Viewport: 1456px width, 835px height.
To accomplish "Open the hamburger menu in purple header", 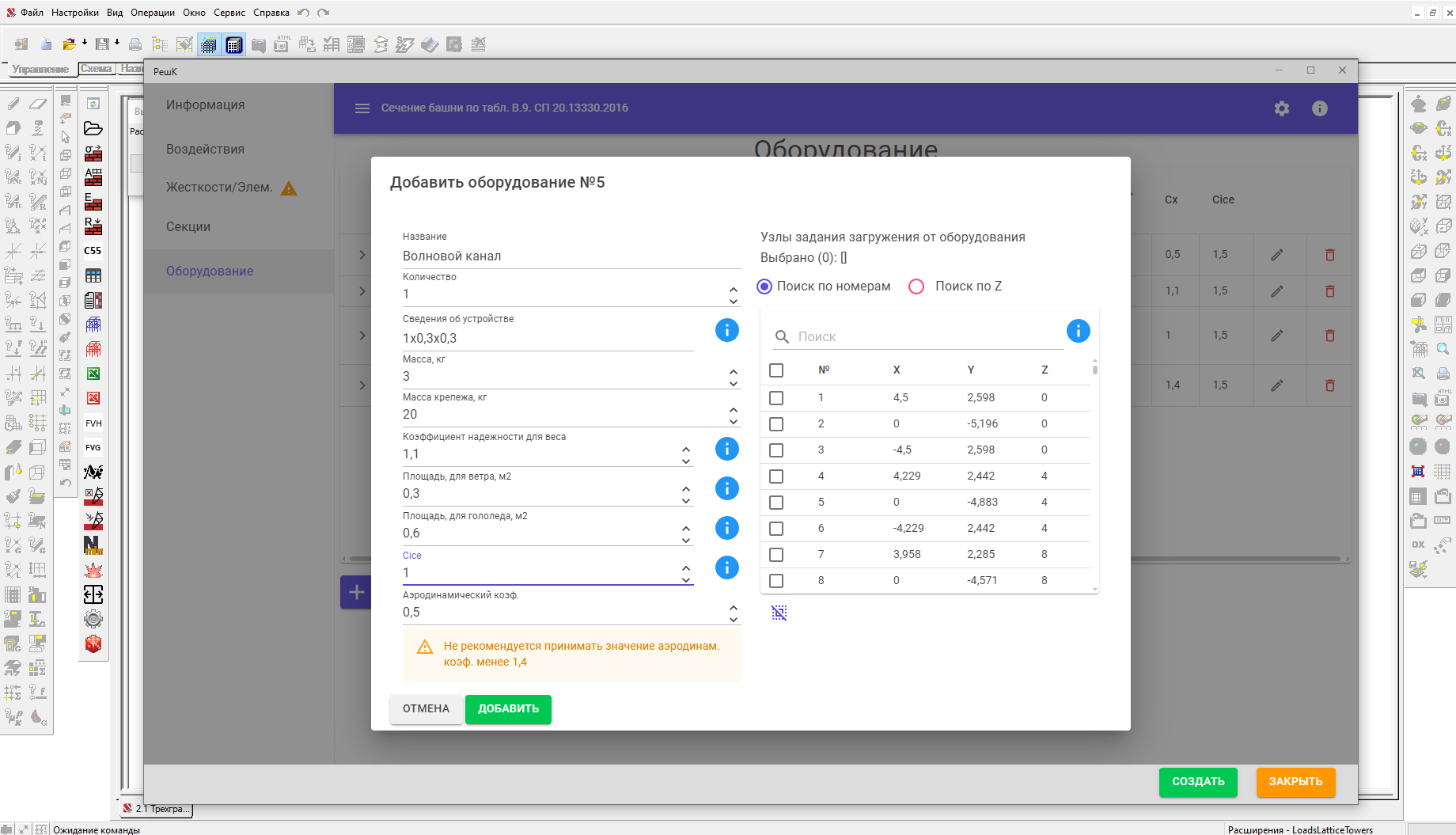I will (362, 108).
